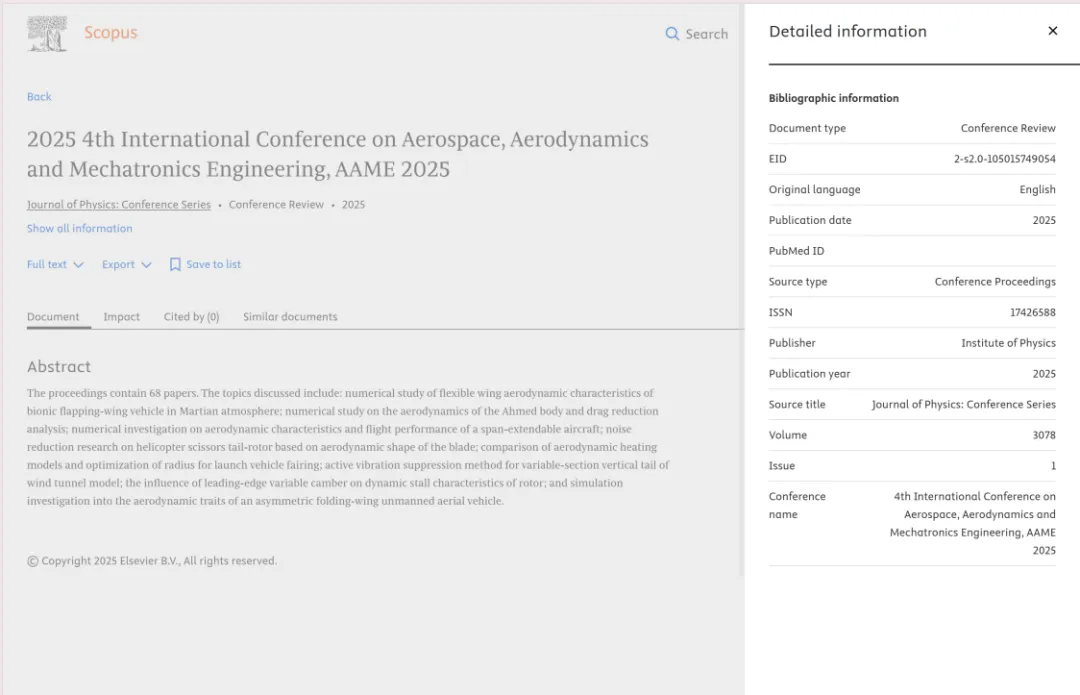Click the Save to list button
1080x695 pixels.
click(213, 265)
